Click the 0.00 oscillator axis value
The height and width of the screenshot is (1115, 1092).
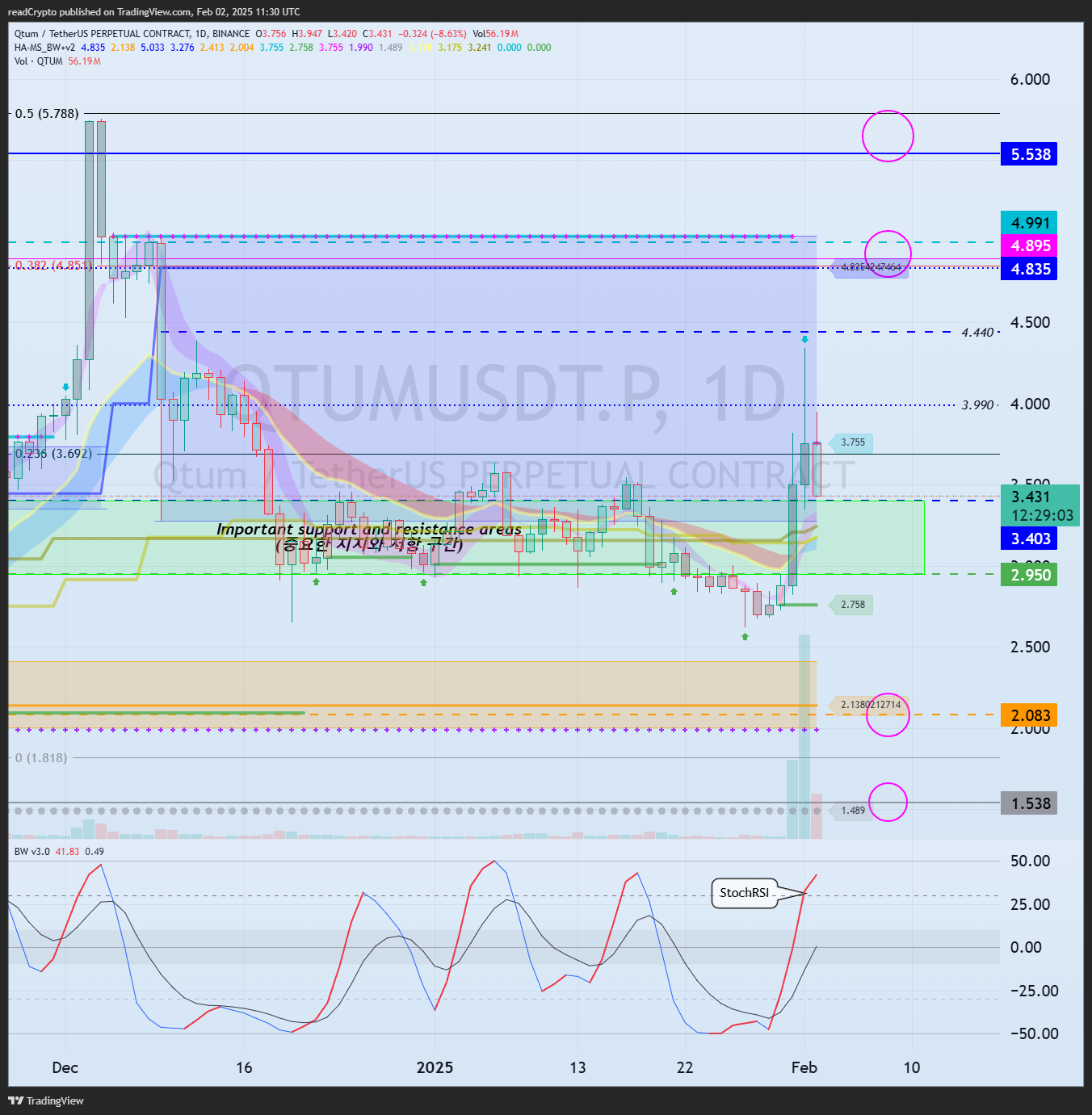(x=1026, y=947)
